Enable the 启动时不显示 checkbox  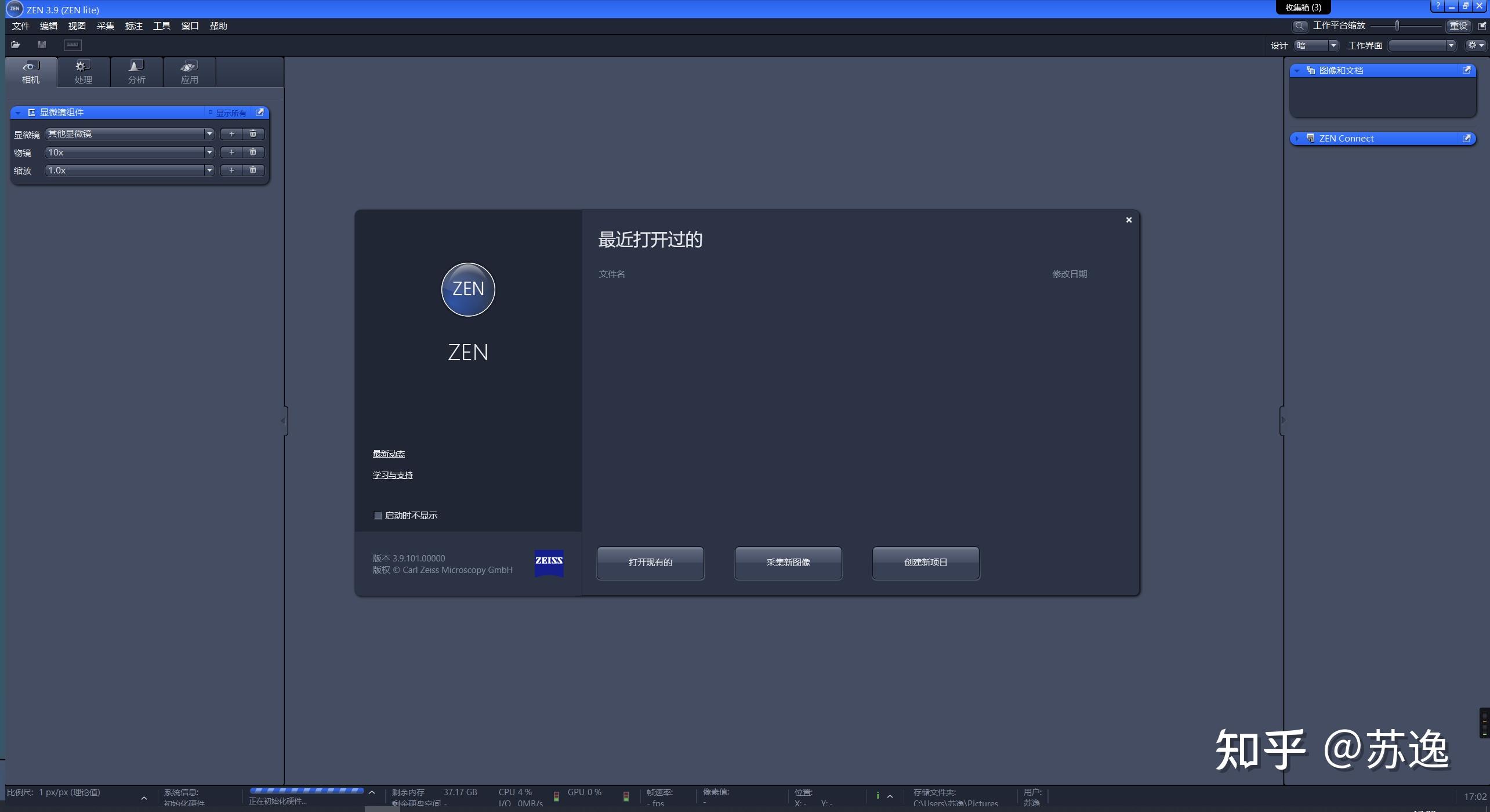(x=378, y=516)
